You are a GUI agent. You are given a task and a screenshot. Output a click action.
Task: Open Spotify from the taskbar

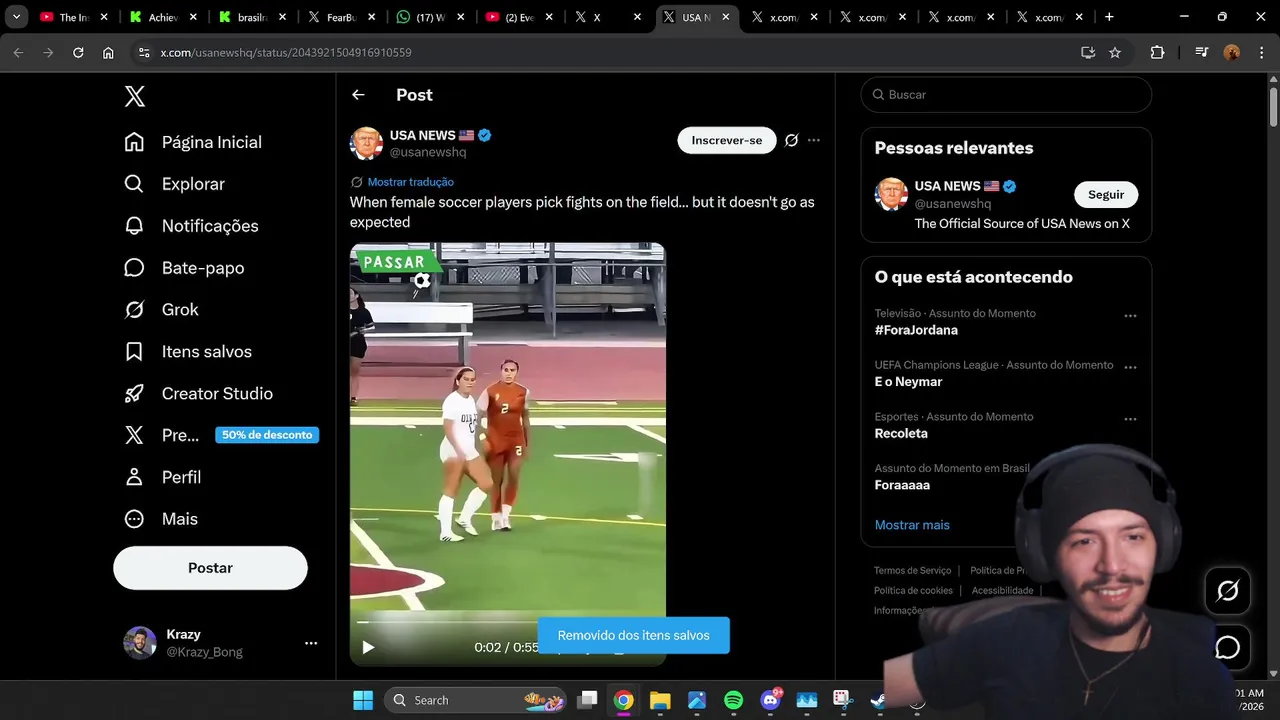[733, 700]
